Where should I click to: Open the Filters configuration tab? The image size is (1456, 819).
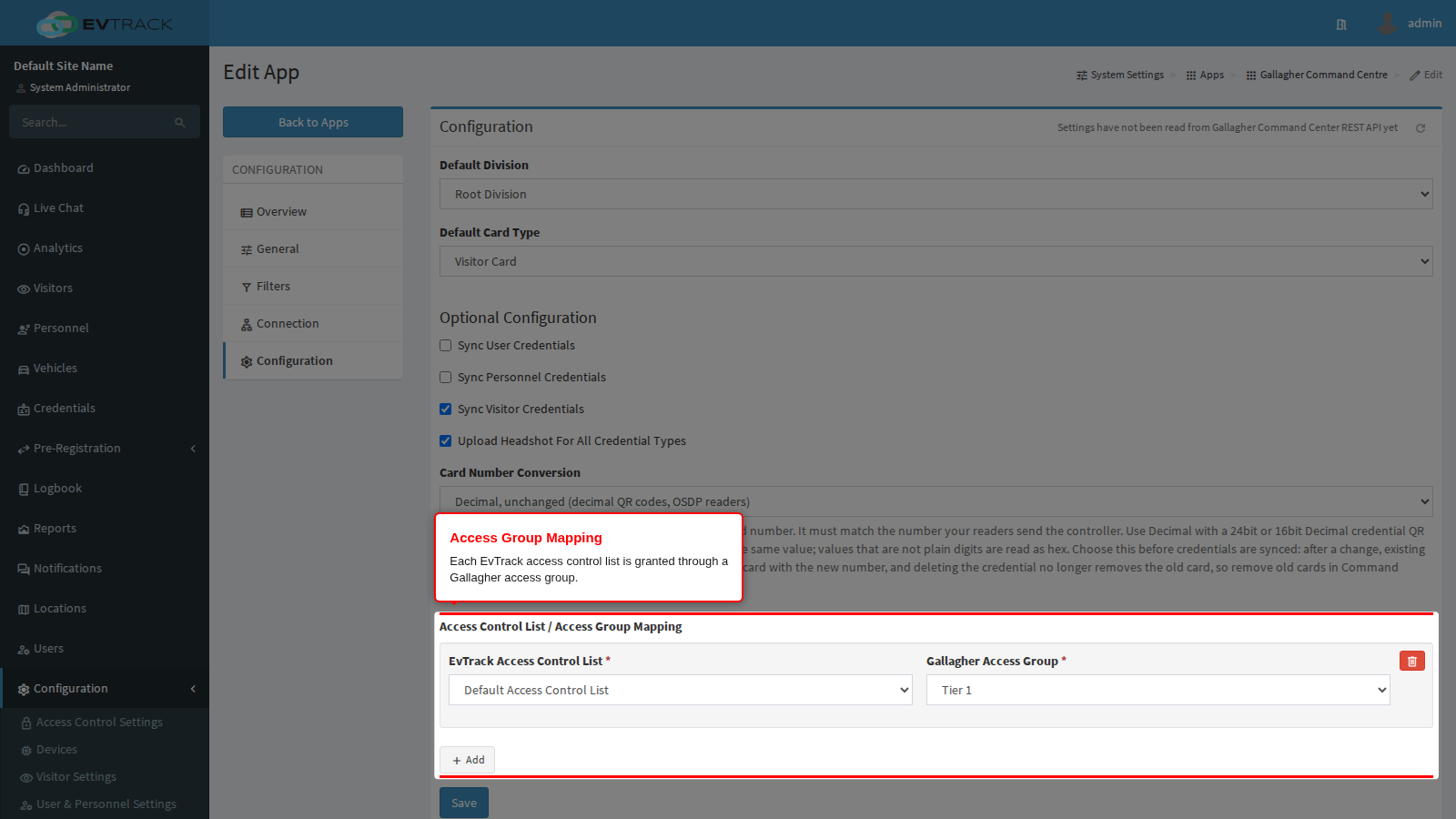[x=313, y=287]
